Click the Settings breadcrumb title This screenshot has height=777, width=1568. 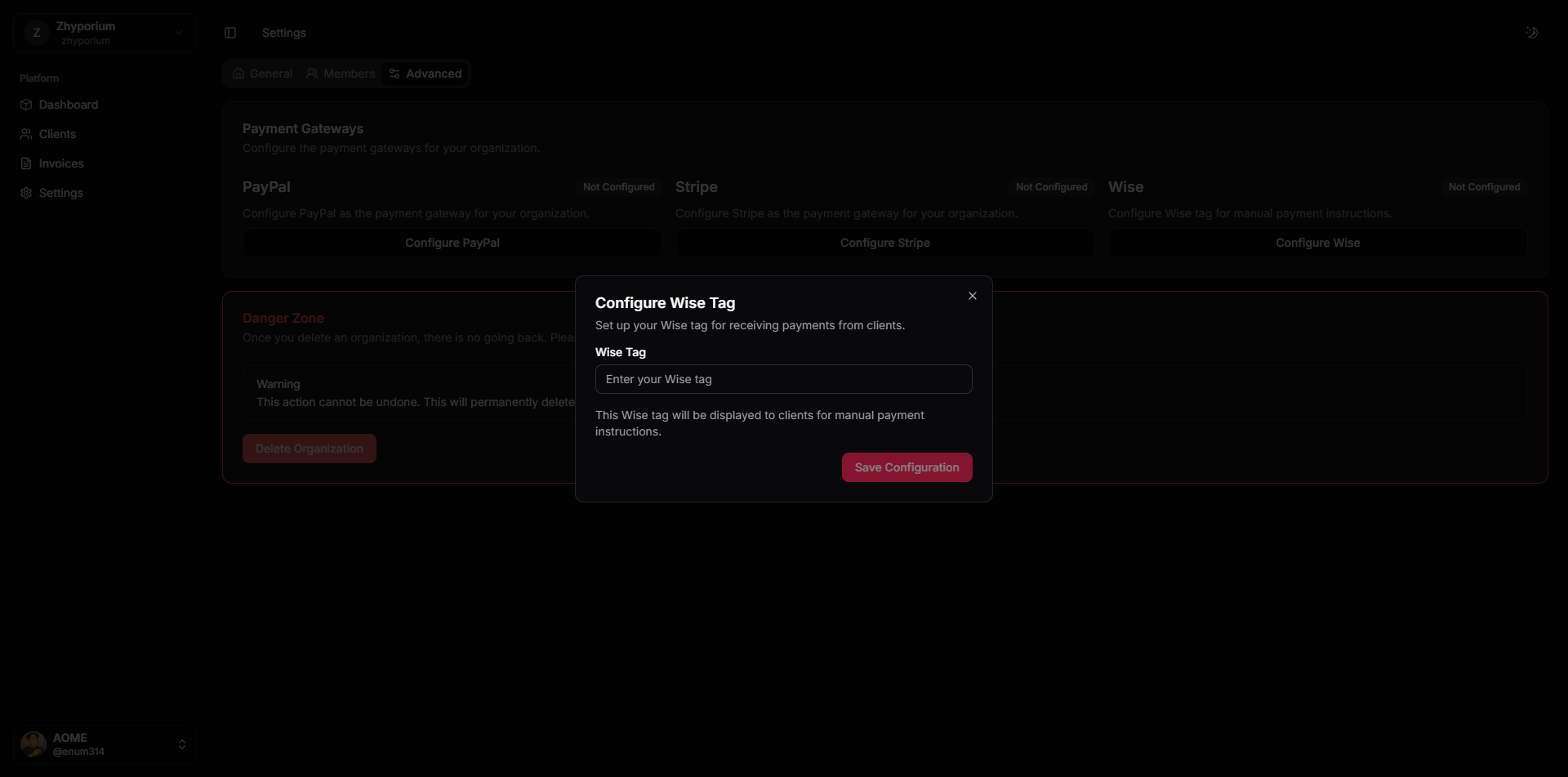284,33
